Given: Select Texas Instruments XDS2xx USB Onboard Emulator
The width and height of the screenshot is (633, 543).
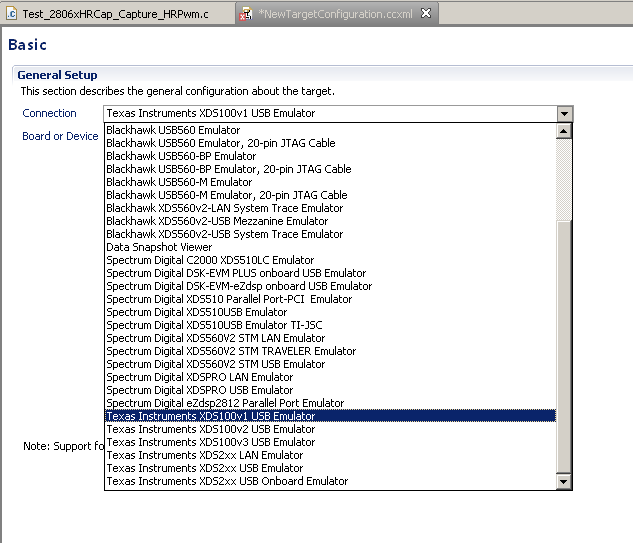Looking at the screenshot, I should point(330,481).
